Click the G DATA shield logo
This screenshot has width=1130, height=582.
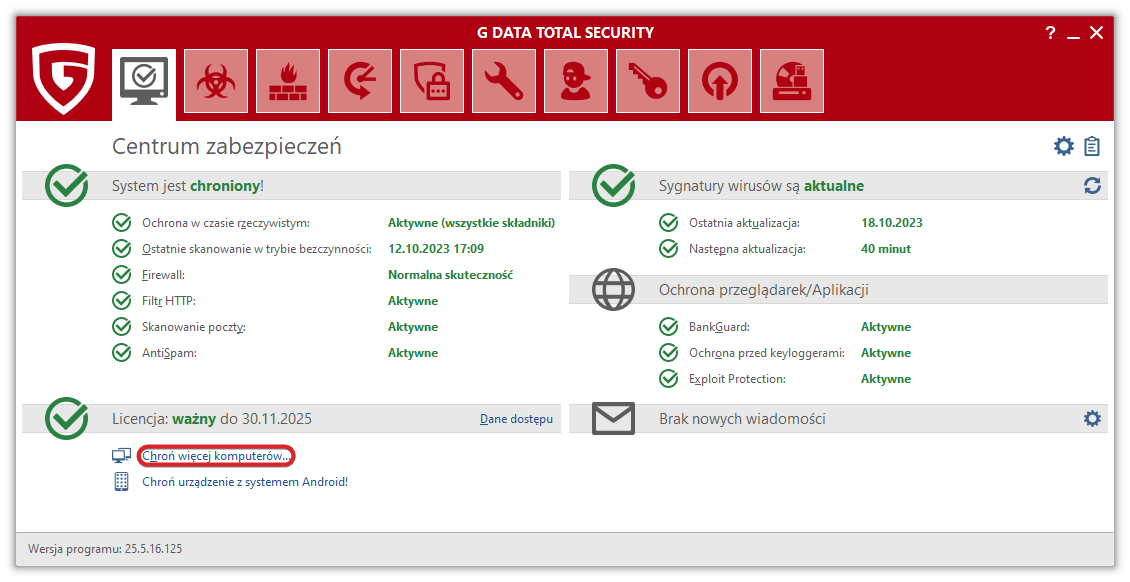click(x=63, y=78)
